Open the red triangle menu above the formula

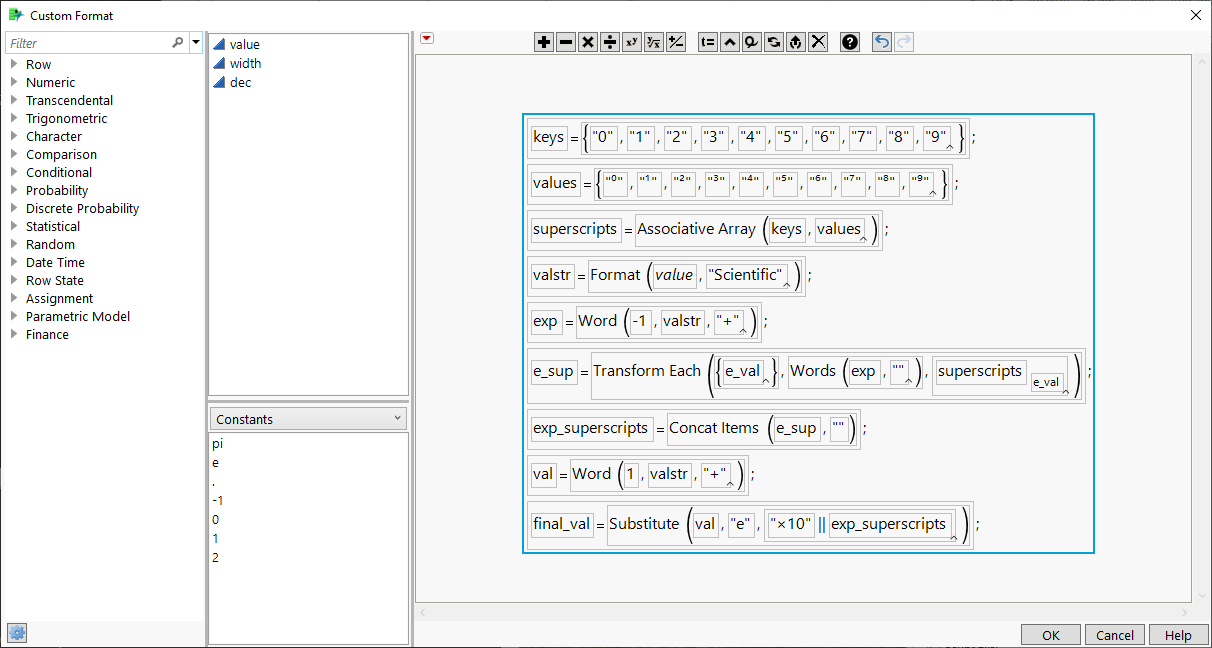pos(426,37)
